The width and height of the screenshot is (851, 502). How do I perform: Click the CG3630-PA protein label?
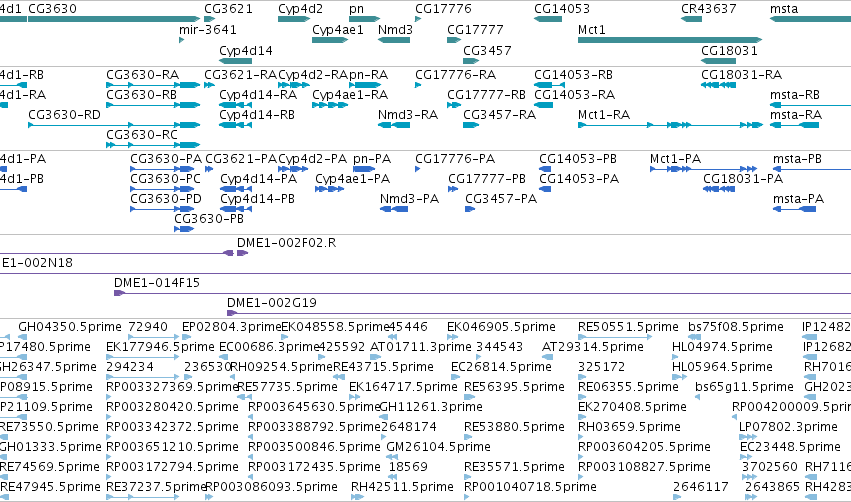click(166, 158)
